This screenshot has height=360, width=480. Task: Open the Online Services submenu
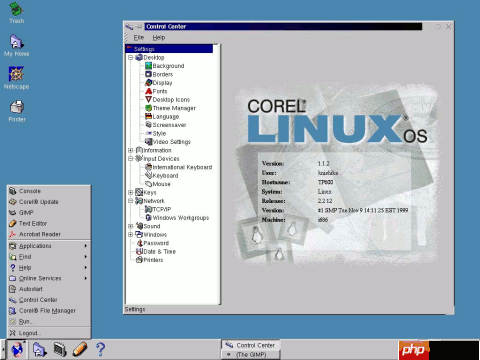[x=49, y=278]
